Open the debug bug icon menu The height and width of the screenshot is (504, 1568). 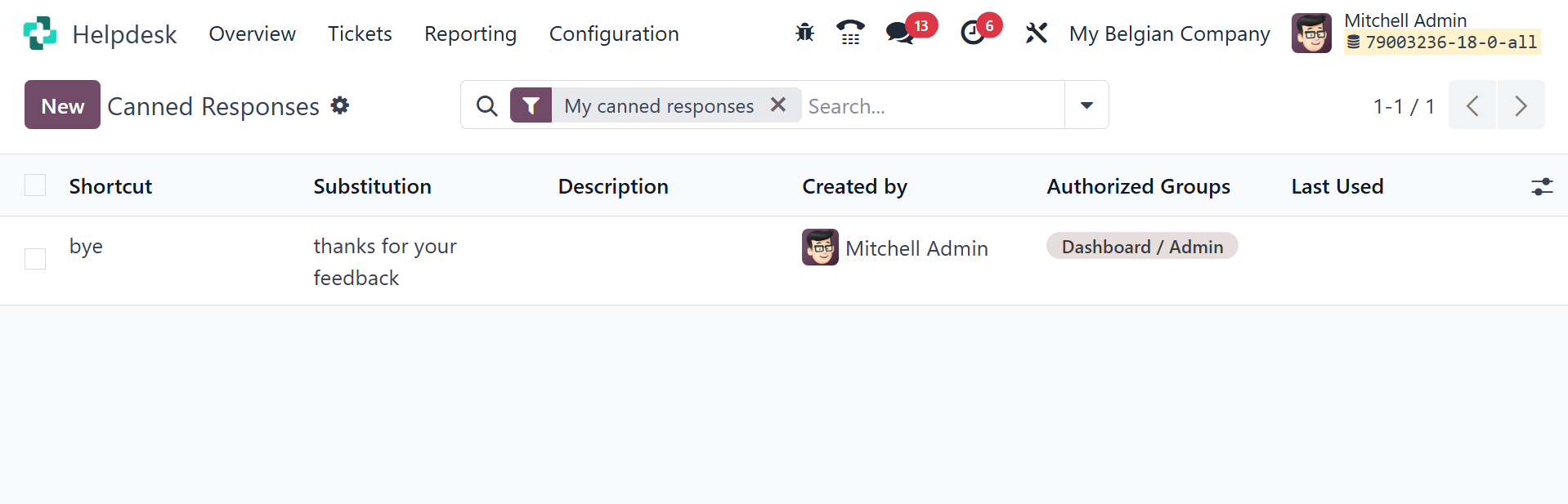point(804,33)
